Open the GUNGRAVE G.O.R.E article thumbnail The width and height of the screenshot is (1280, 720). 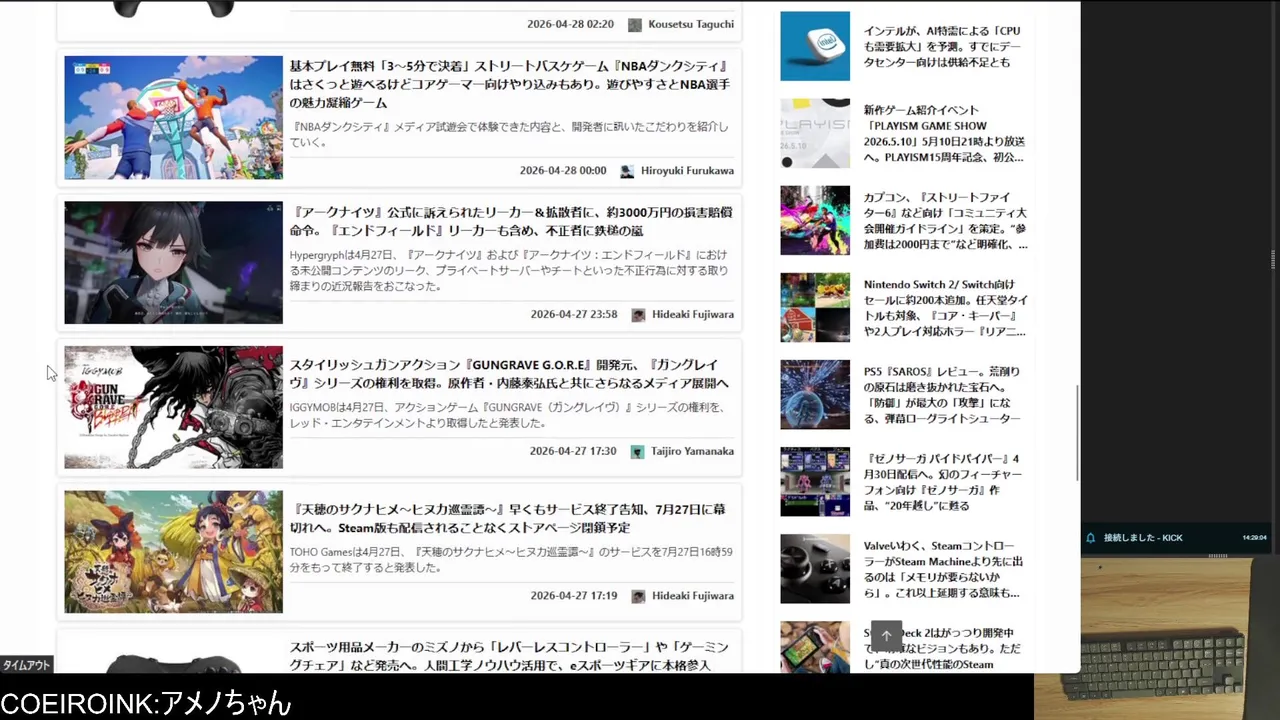(174, 407)
